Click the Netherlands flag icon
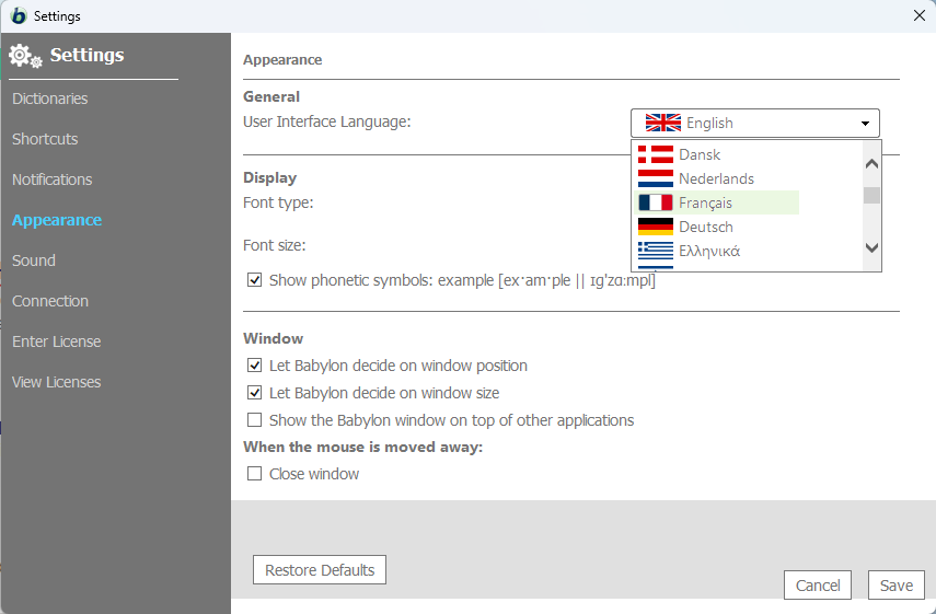 [x=655, y=178]
